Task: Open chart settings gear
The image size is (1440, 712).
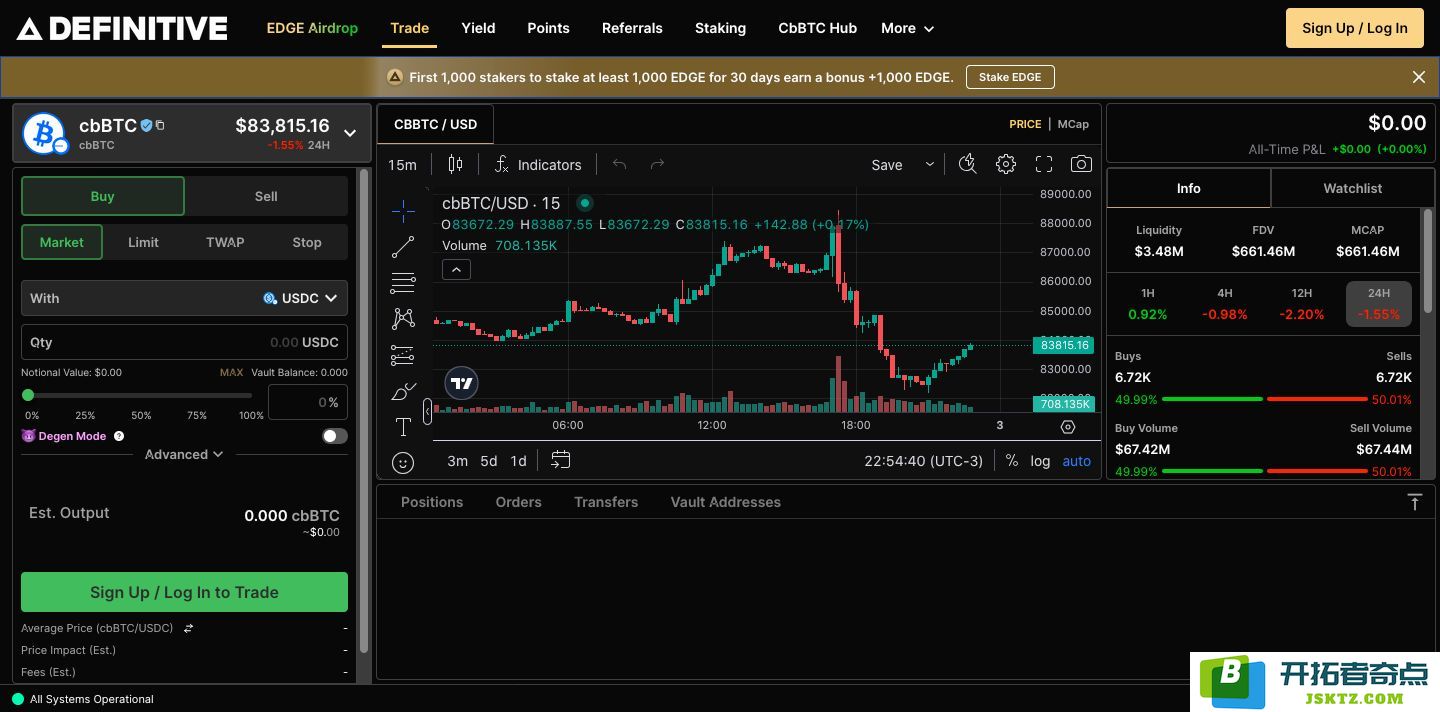Action: coord(1006,164)
